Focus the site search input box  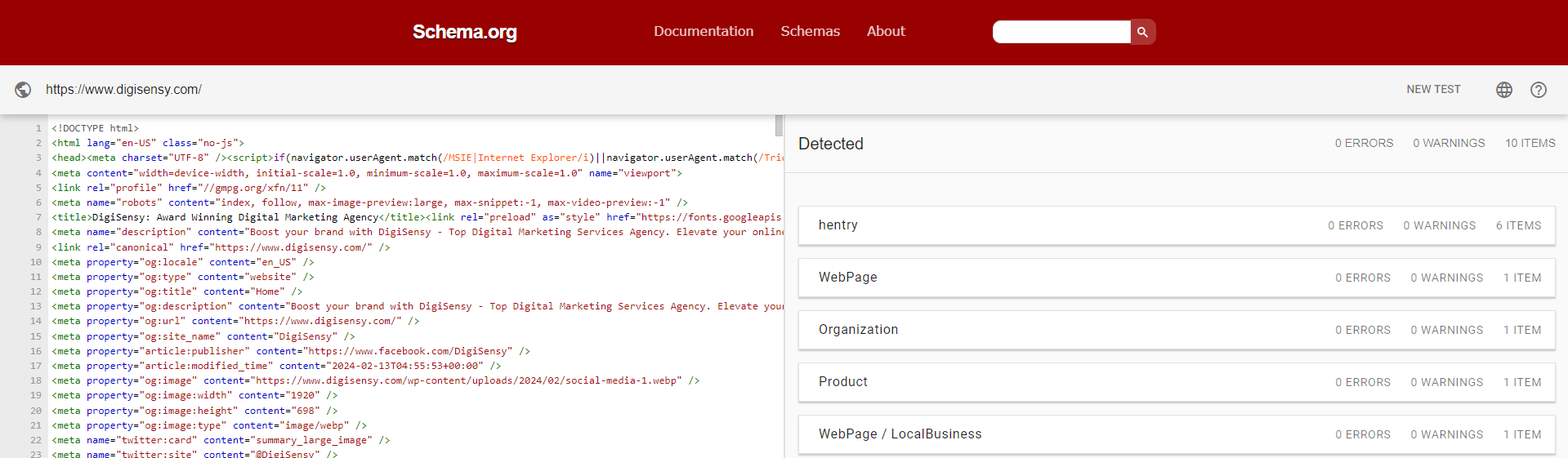(x=1061, y=32)
